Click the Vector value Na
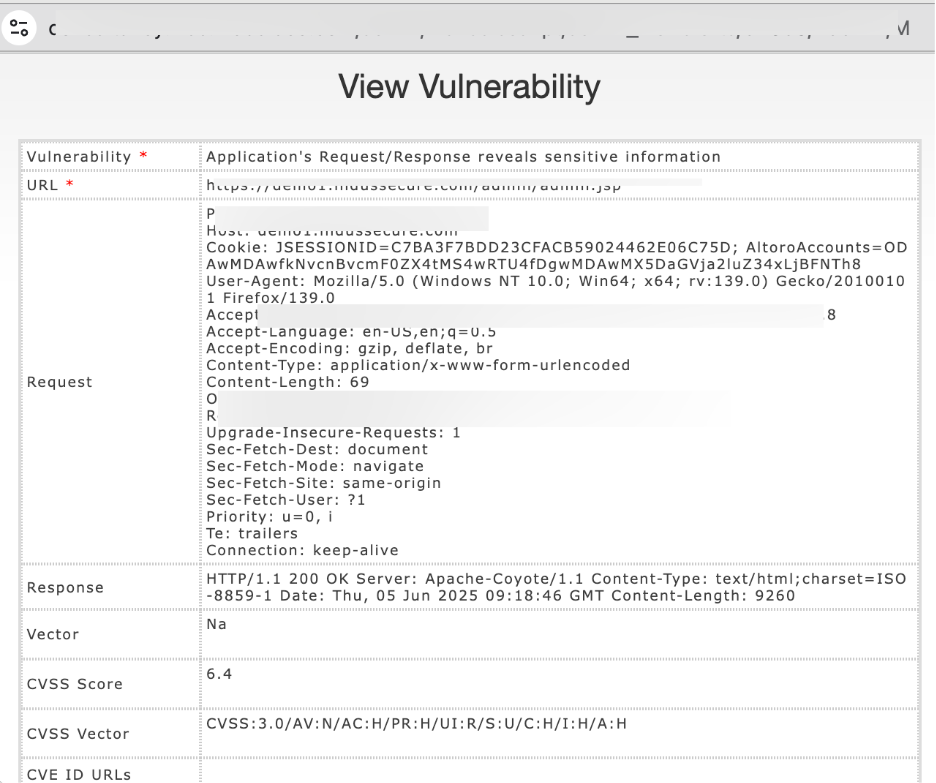Viewport: 936px width, 783px height. coord(216,623)
